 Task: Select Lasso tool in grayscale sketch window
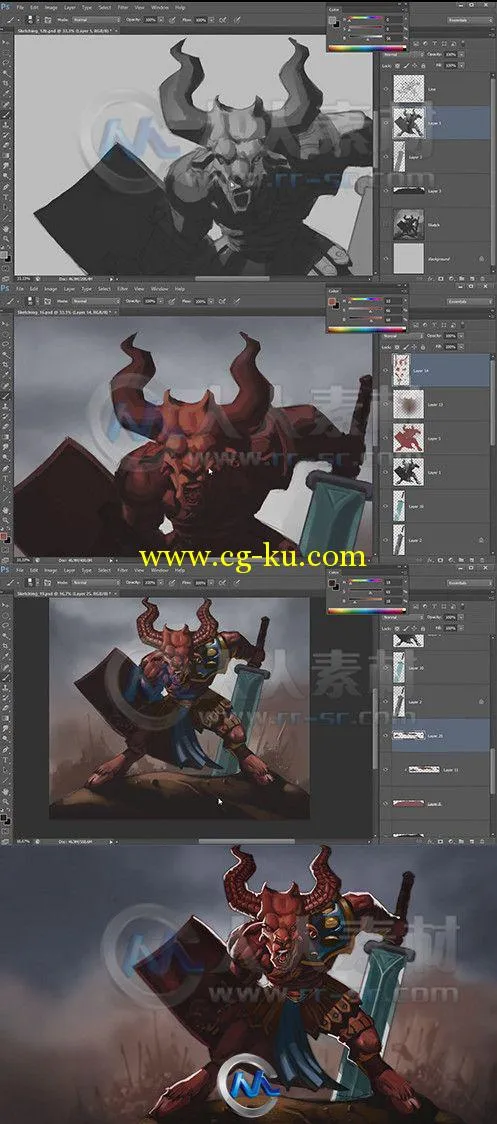tap(6, 62)
